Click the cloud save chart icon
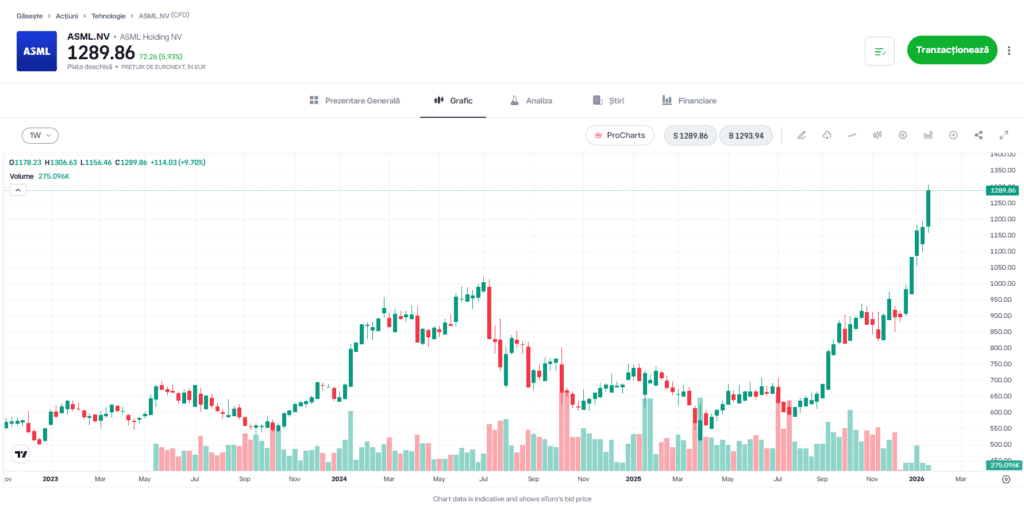This screenshot has width=1024, height=507. 827,135
